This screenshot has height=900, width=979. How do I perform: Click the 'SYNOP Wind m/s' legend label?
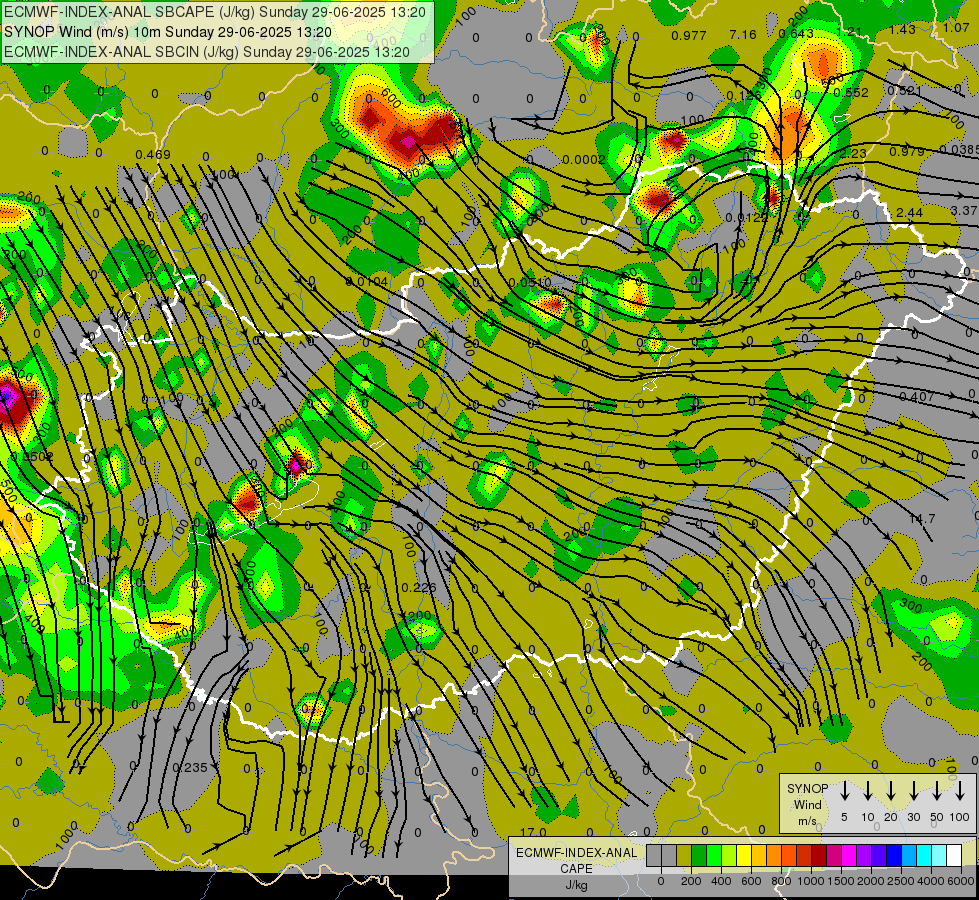(x=807, y=805)
